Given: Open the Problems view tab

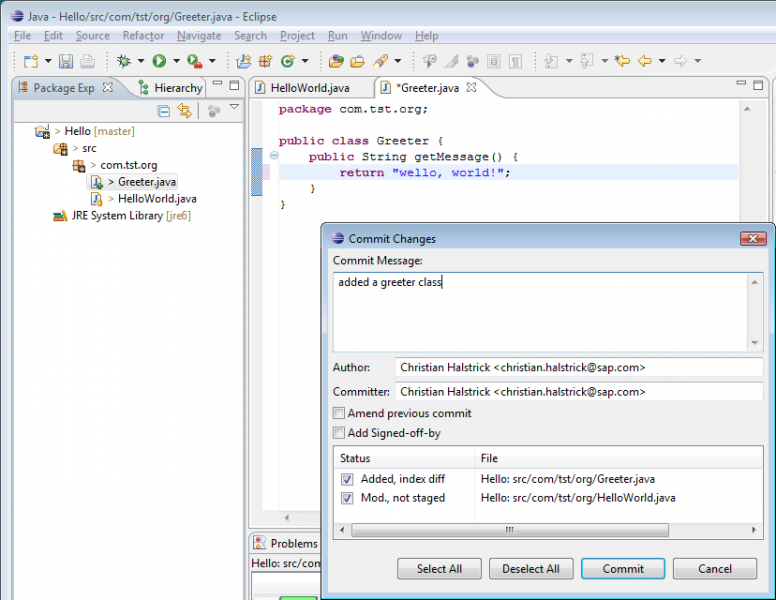Looking at the screenshot, I should click(286, 544).
